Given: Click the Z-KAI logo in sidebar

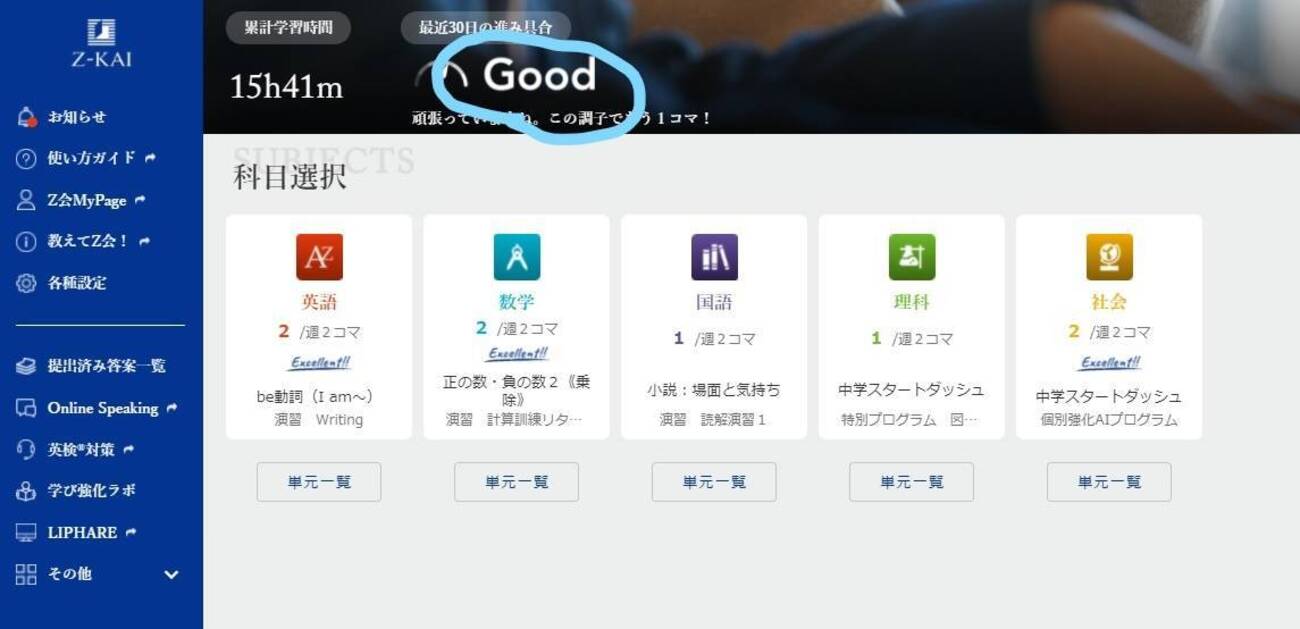Looking at the screenshot, I should click(101, 42).
